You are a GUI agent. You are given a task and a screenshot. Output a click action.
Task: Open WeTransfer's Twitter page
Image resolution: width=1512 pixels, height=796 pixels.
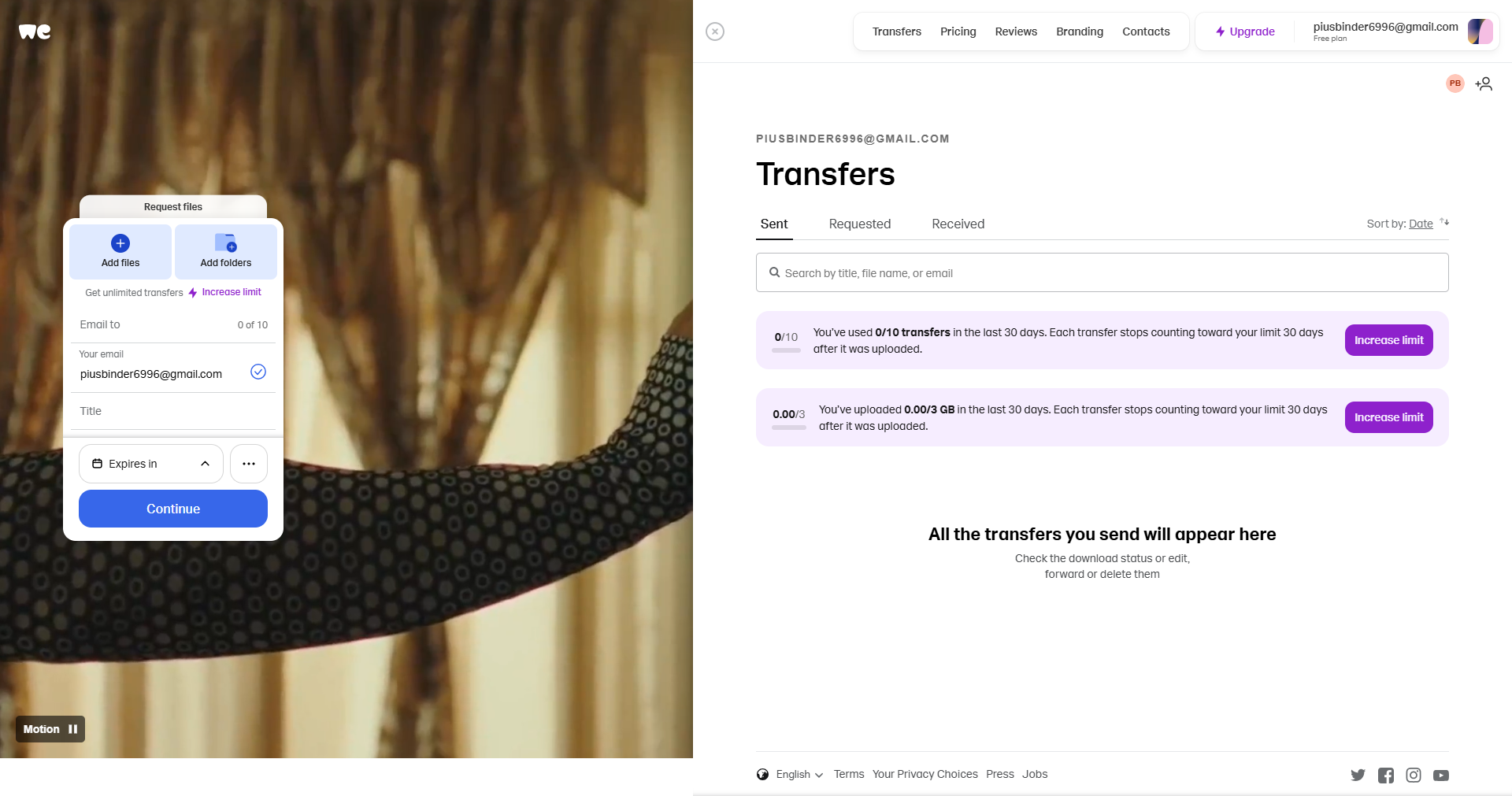(1358, 776)
